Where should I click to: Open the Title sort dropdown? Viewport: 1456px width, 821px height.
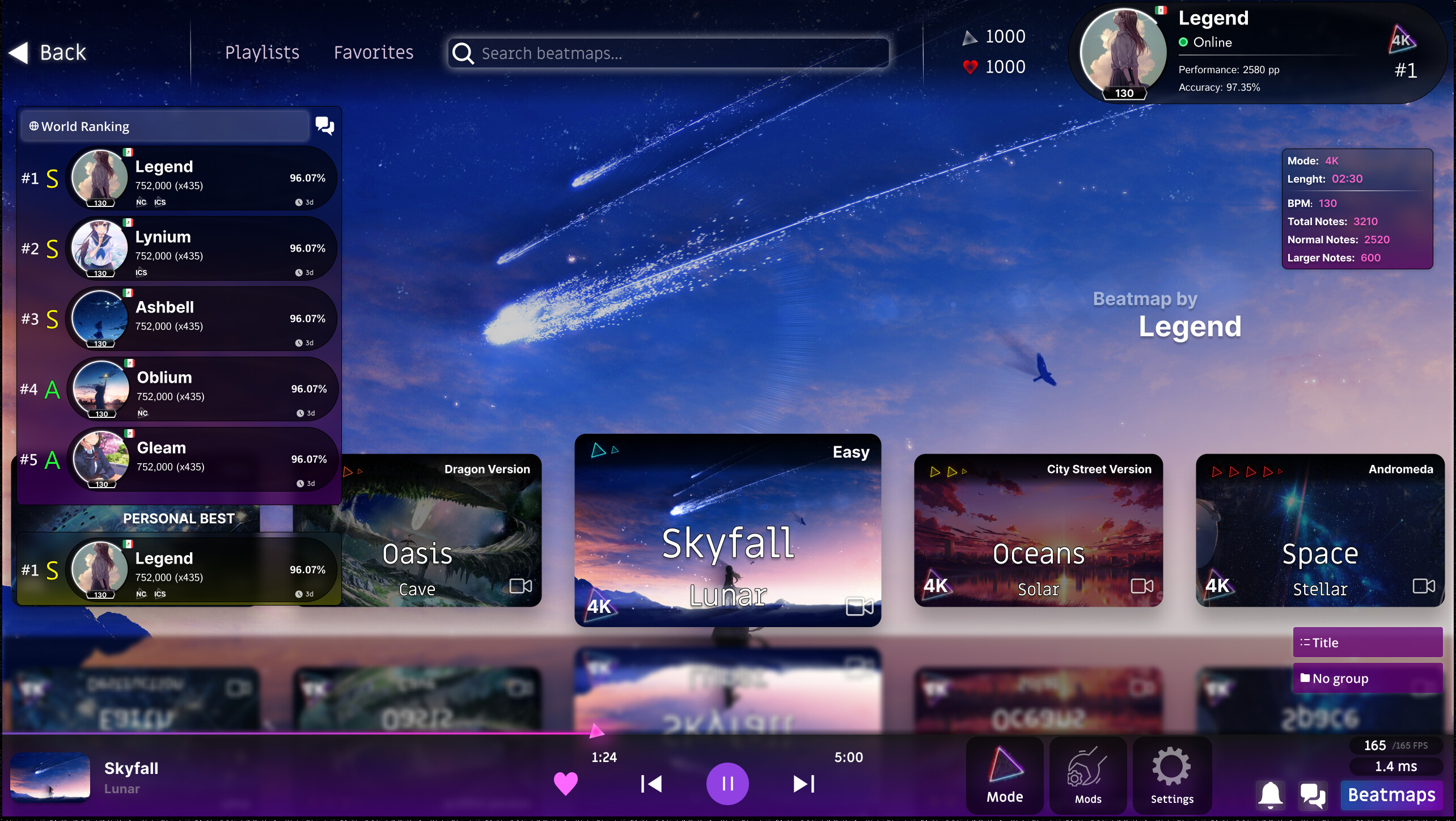click(1368, 642)
